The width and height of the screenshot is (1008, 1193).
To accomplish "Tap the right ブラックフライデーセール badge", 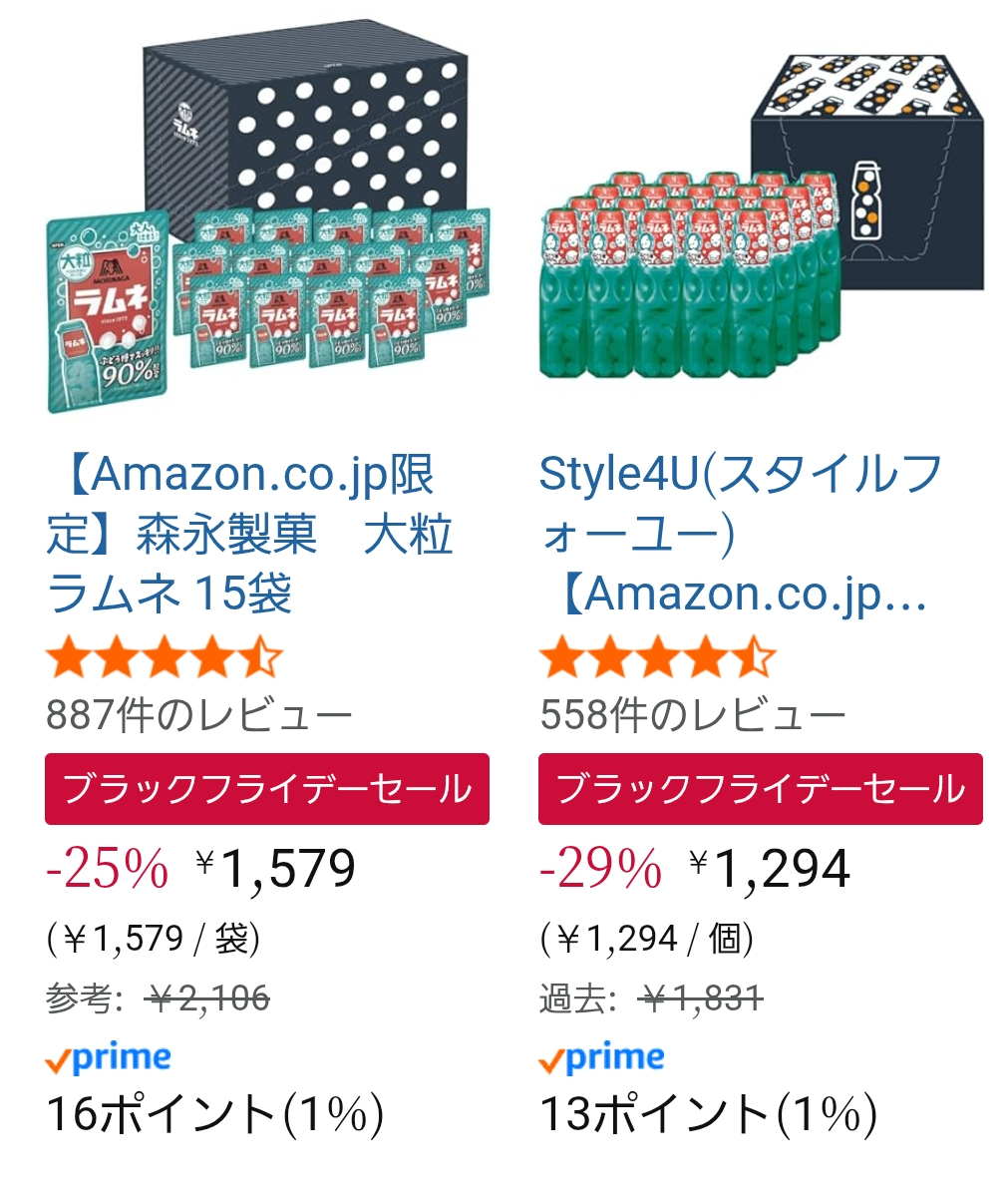I will 760,789.
